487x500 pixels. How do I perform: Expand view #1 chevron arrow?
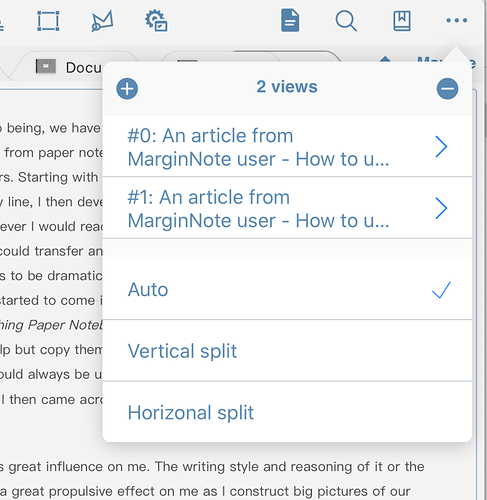click(x=441, y=208)
